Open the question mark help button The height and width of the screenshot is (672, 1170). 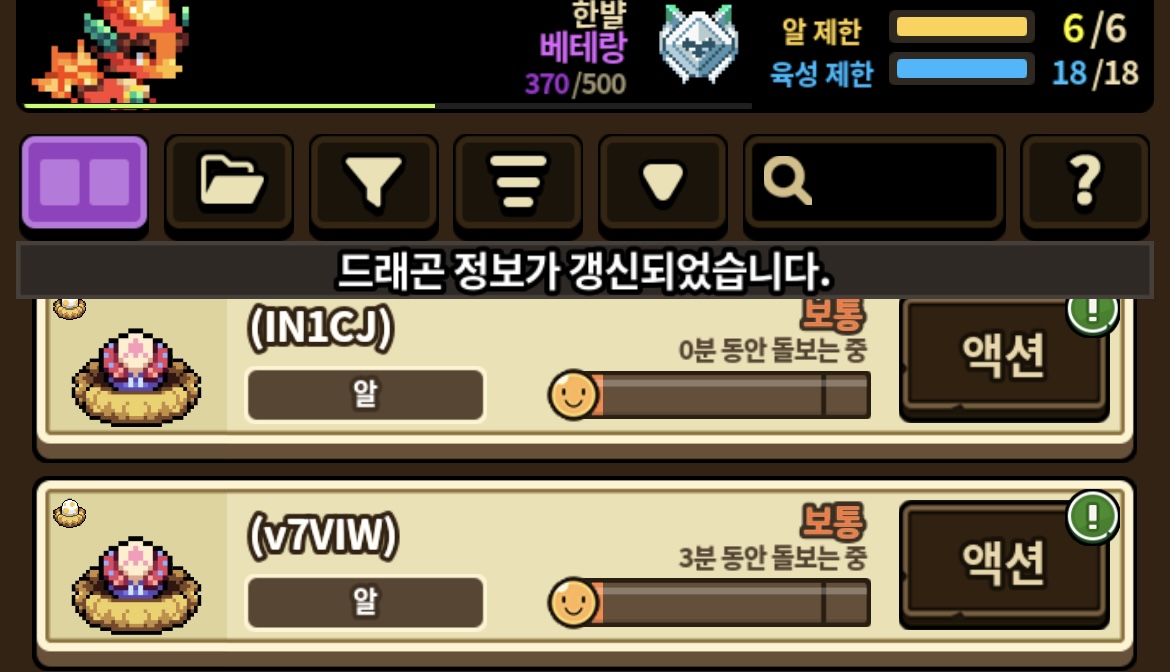1085,183
